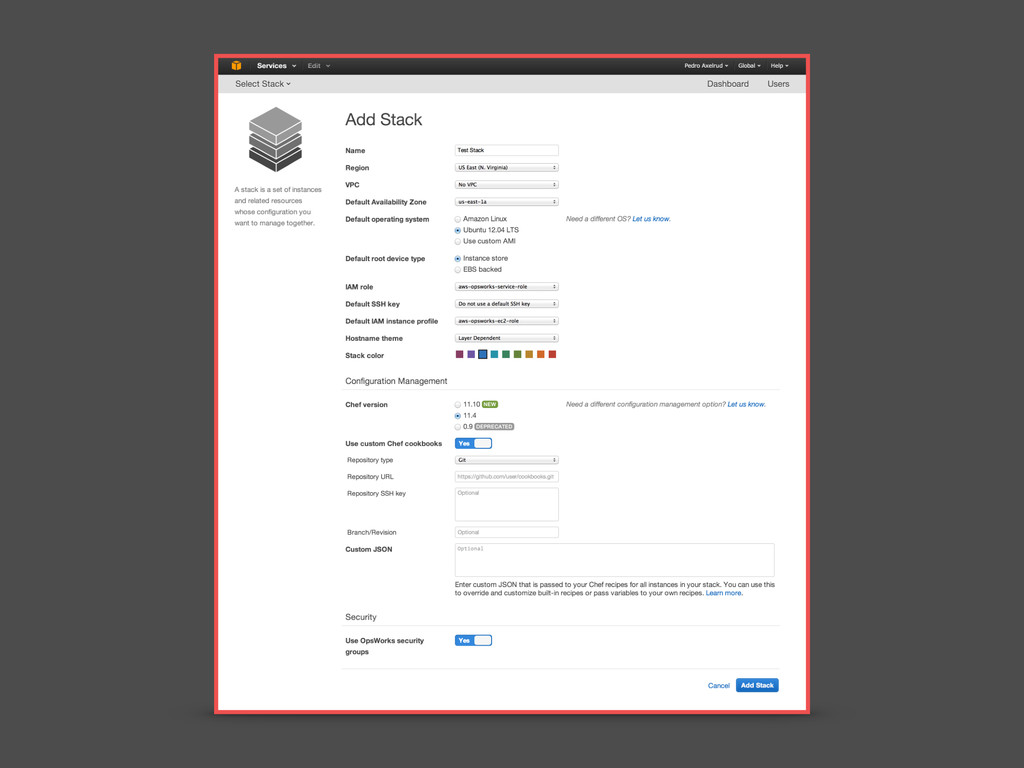Click the Cancel link
The width and height of the screenshot is (1024, 768).
click(x=718, y=686)
